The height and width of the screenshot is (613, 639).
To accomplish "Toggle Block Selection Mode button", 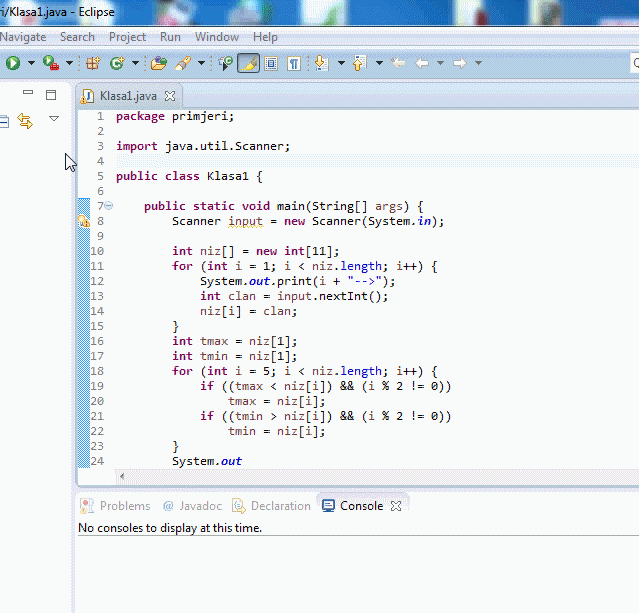I will click(x=271, y=63).
